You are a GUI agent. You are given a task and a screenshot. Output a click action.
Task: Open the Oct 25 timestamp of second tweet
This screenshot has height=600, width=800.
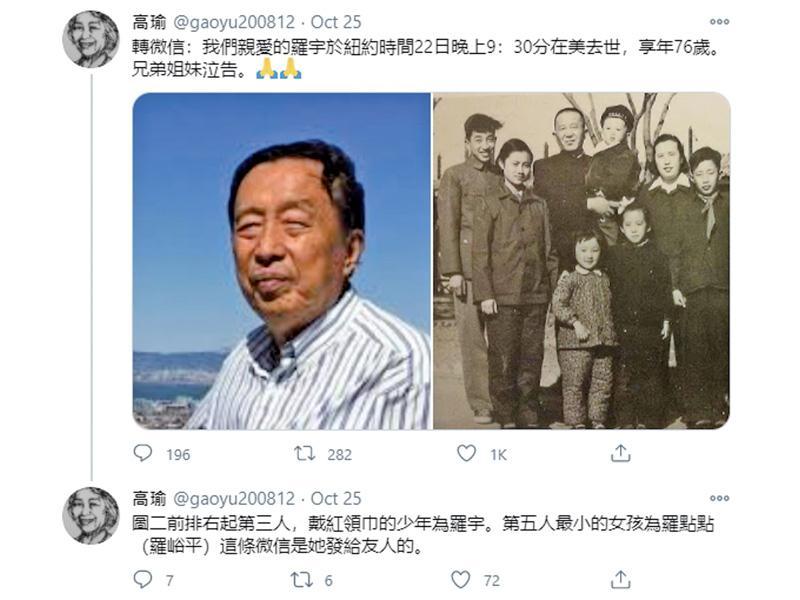(336, 498)
